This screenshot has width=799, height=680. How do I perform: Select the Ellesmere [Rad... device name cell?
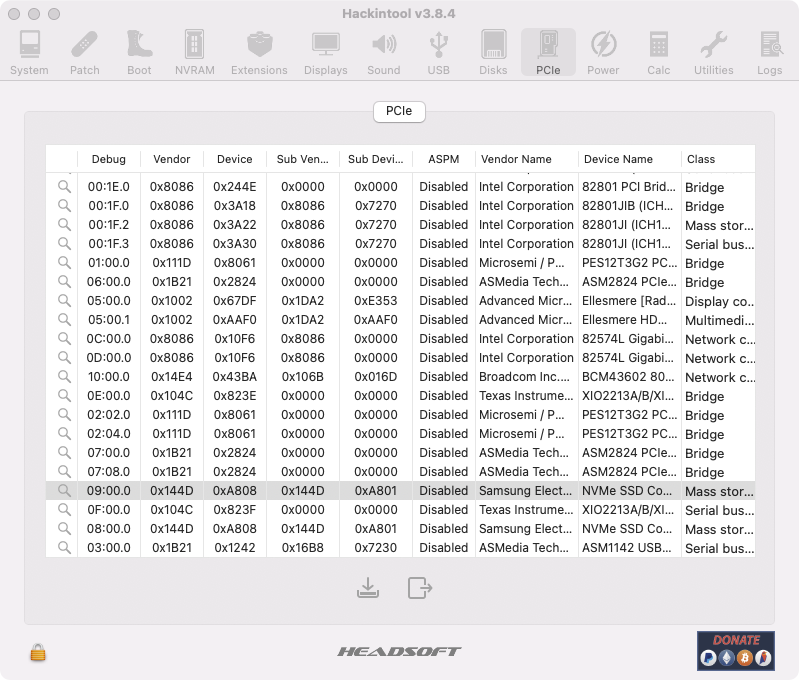click(x=629, y=301)
